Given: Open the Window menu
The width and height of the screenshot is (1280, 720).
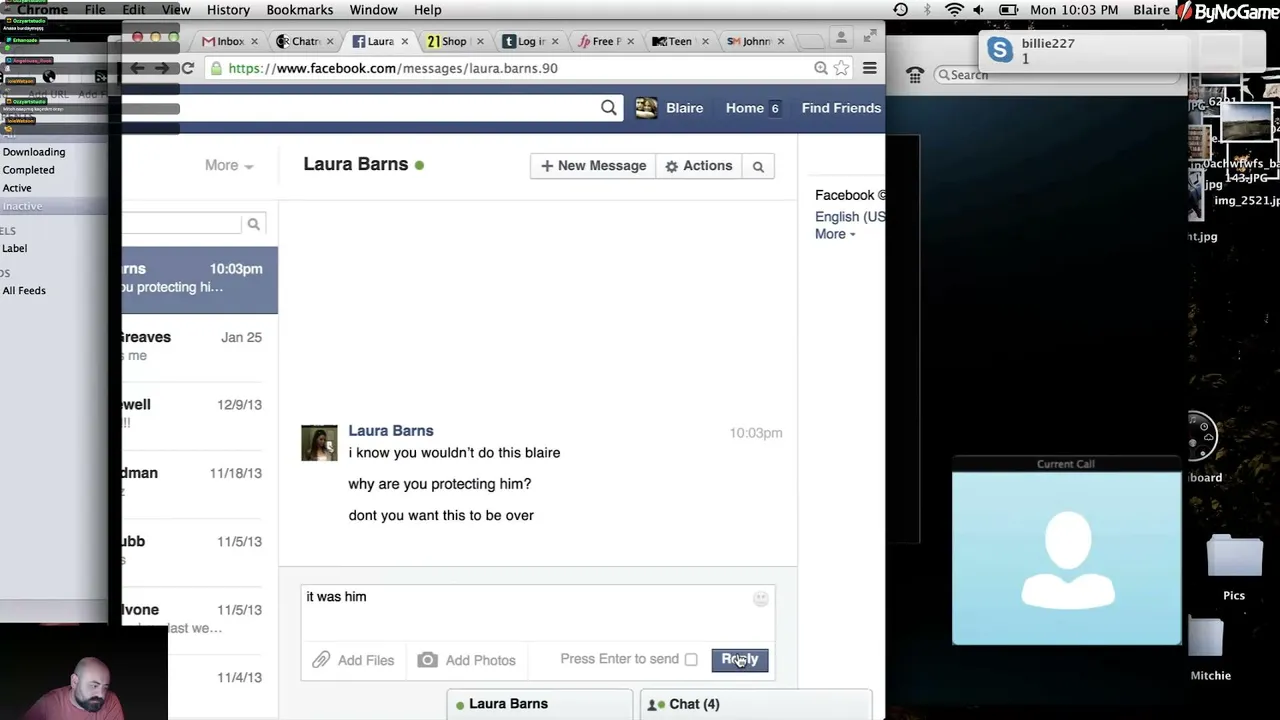Looking at the screenshot, I should [374, 10].
